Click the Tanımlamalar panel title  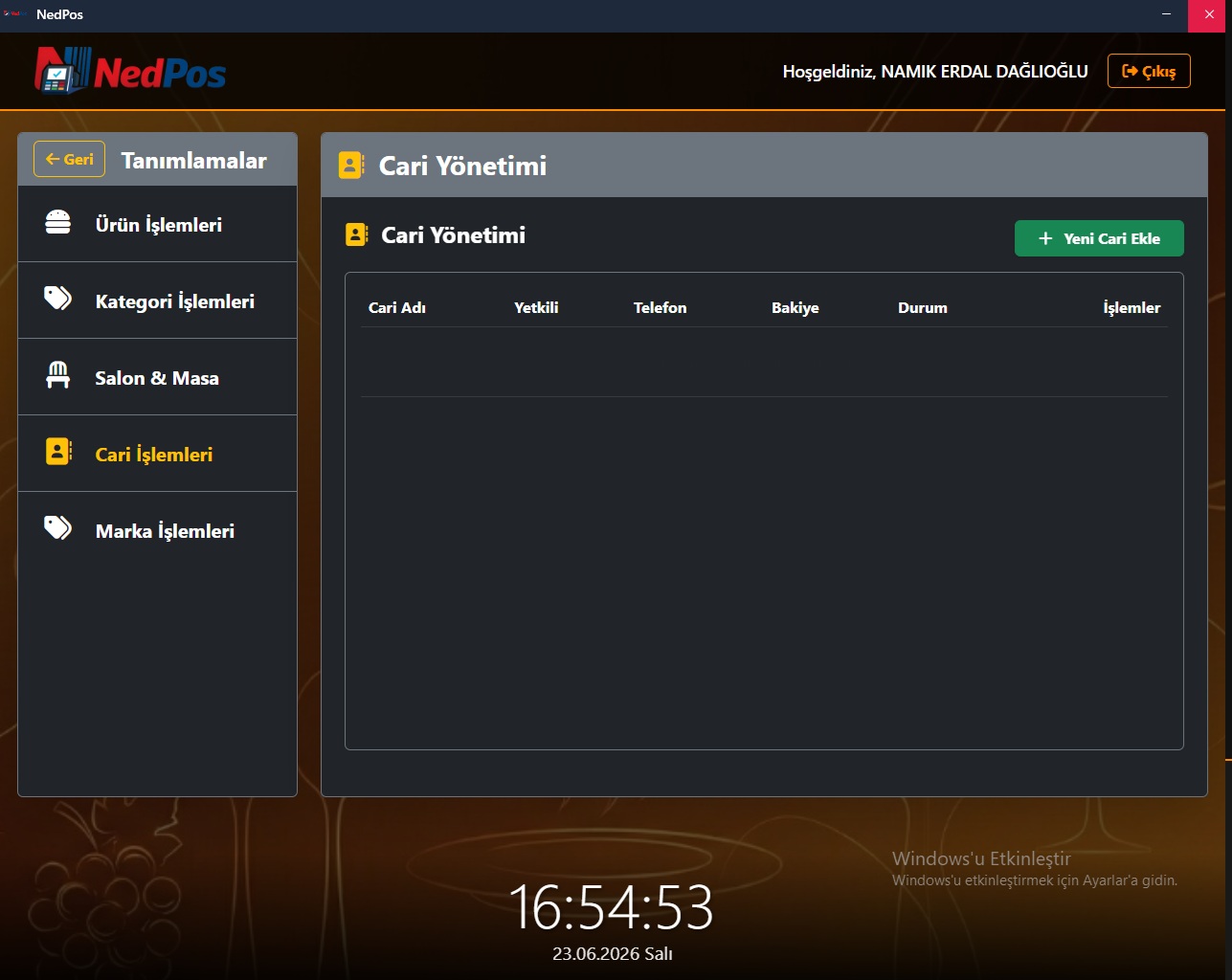(193, 160)
